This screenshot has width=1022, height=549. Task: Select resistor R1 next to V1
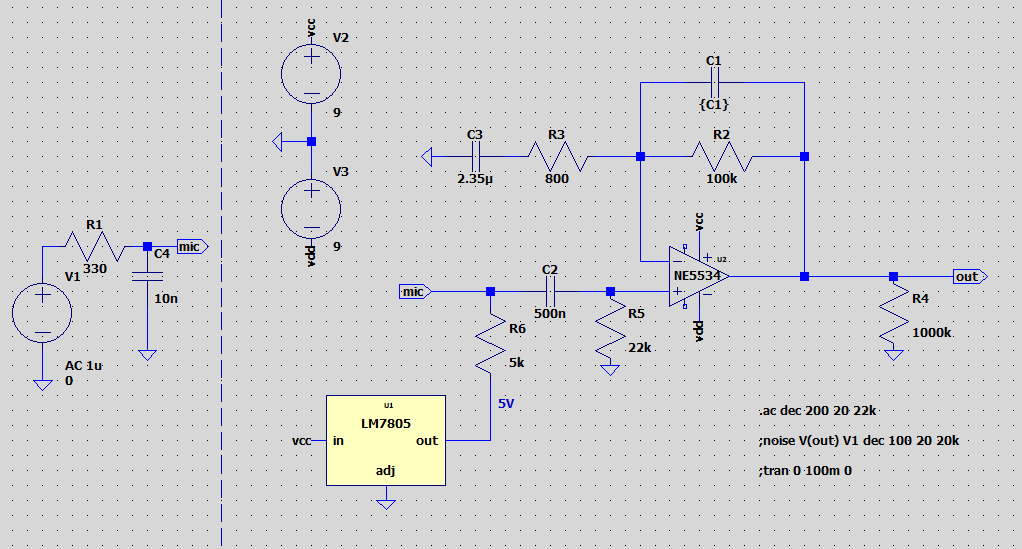94,246
